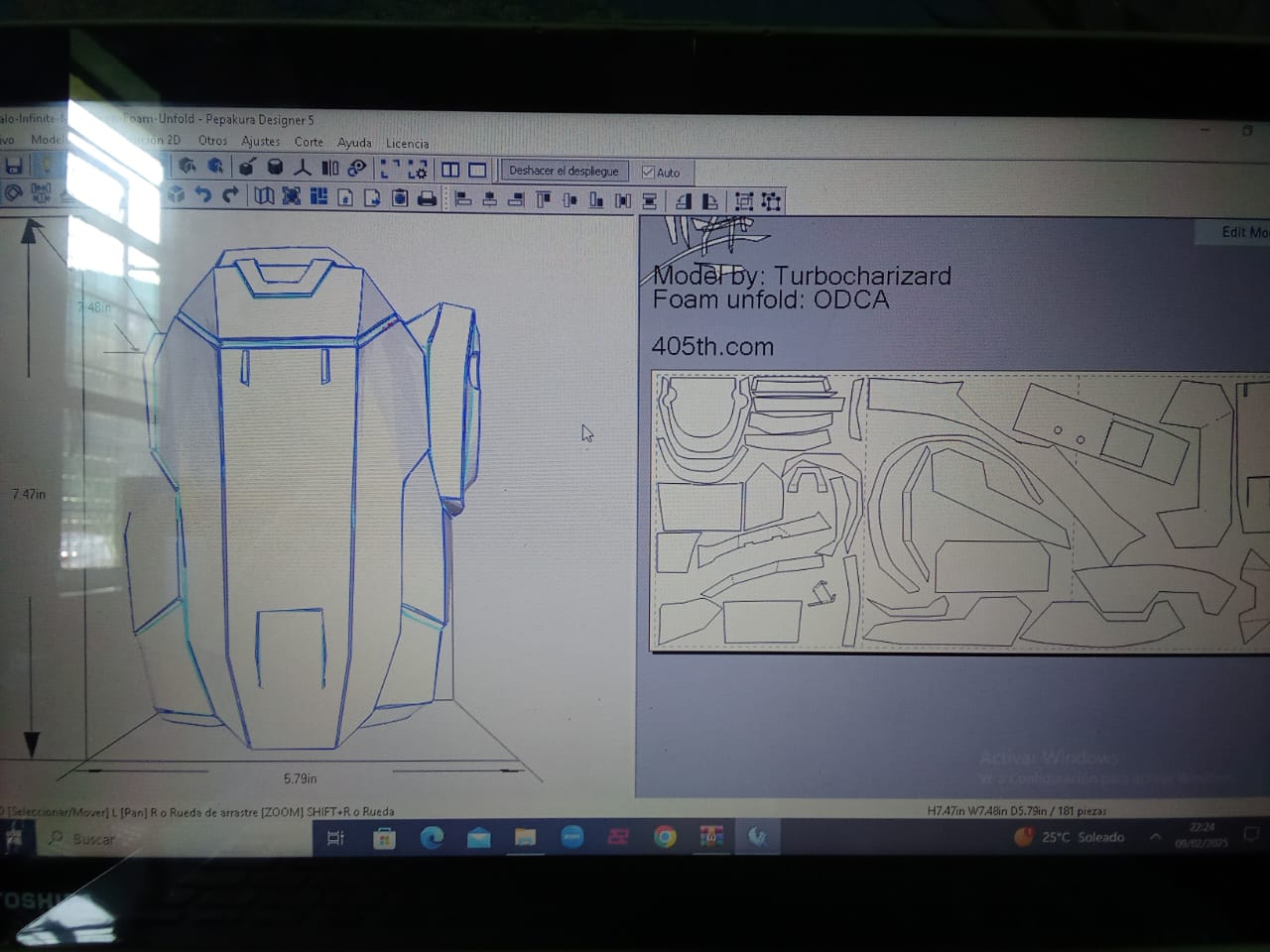Click the clipboard paste icon
Viewport: 1270px width, 952px height.
pos(399,197)
